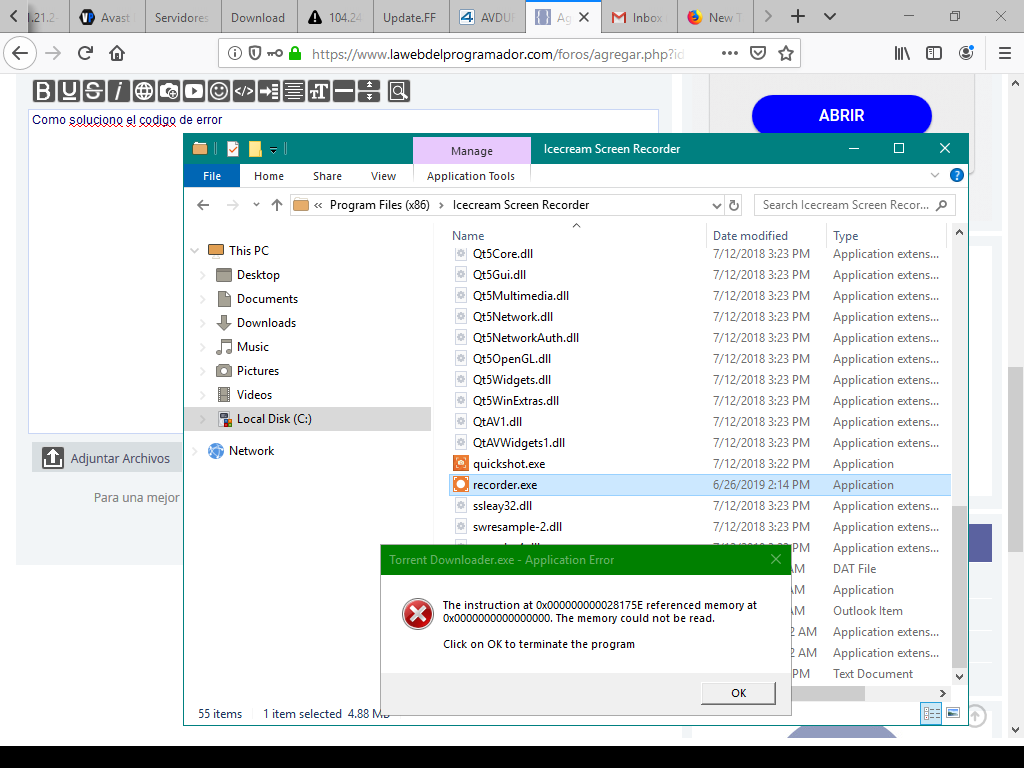This screenshot has height=768, width=1024.
Task: Click the font size icon
Action: click(319, 91)
